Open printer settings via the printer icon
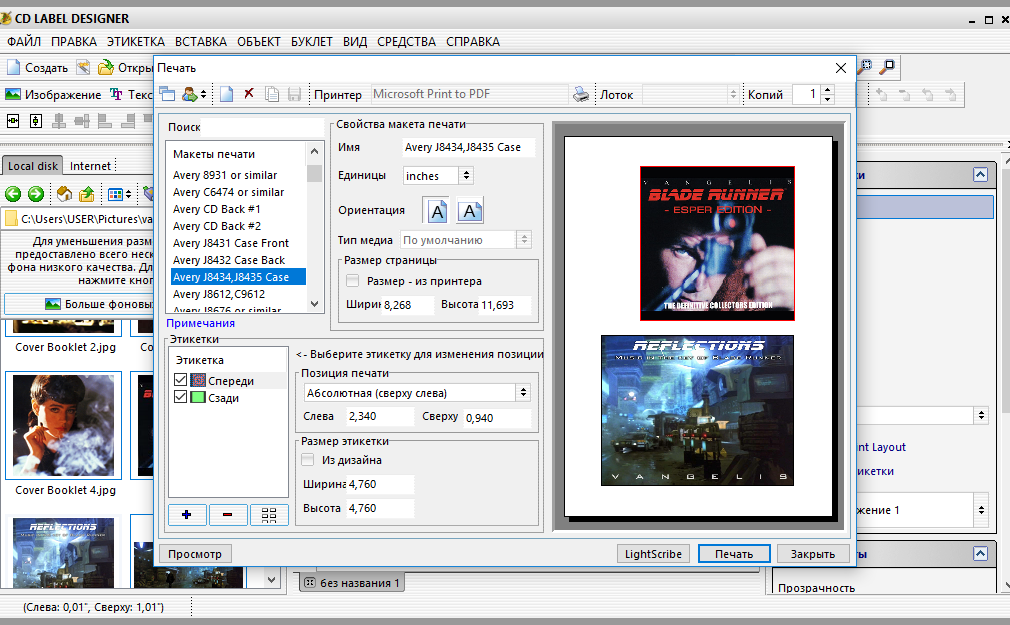Screen dimensions: 1010x625 tap(580, 94)
